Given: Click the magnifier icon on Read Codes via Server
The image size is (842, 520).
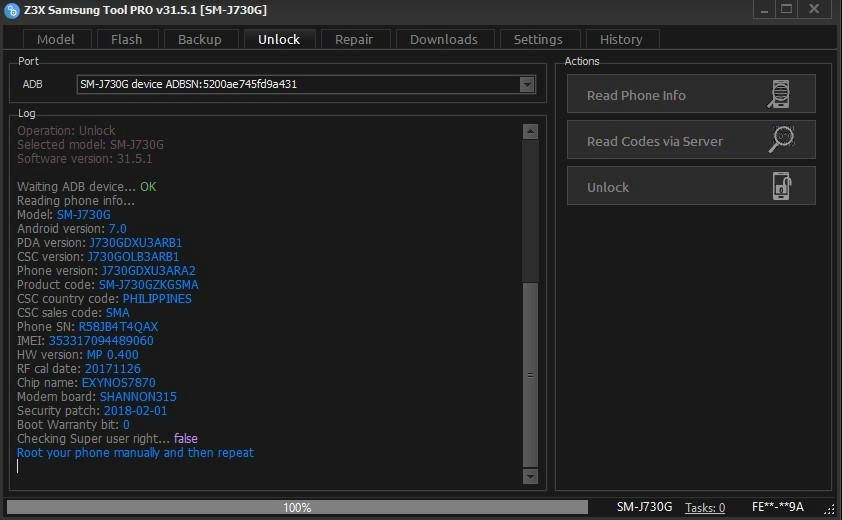Looking at the screenshot, I should tap(781, 140).
